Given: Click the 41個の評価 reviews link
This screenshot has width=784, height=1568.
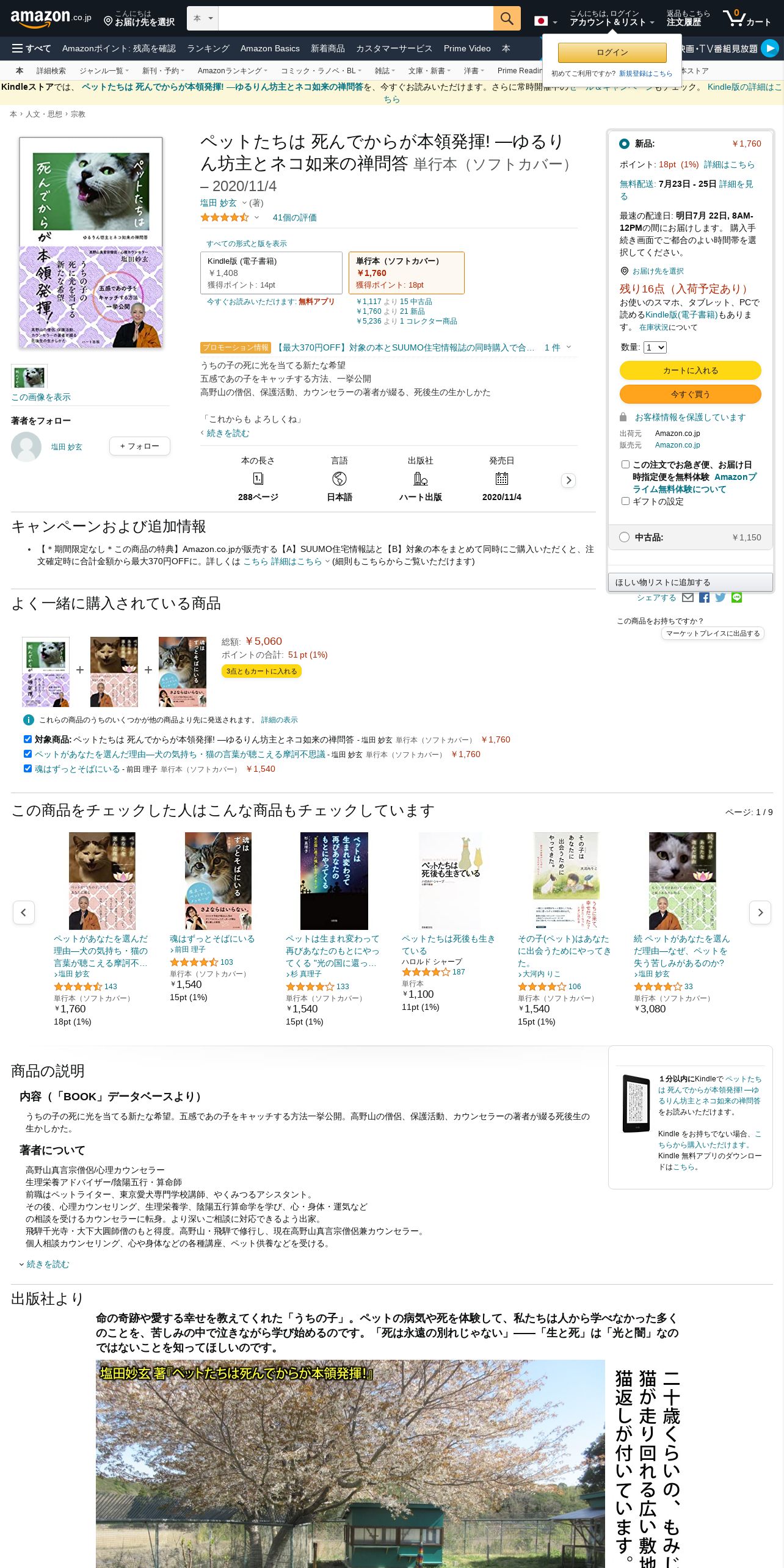Looking at the screenshot, I should coord(294,217).
